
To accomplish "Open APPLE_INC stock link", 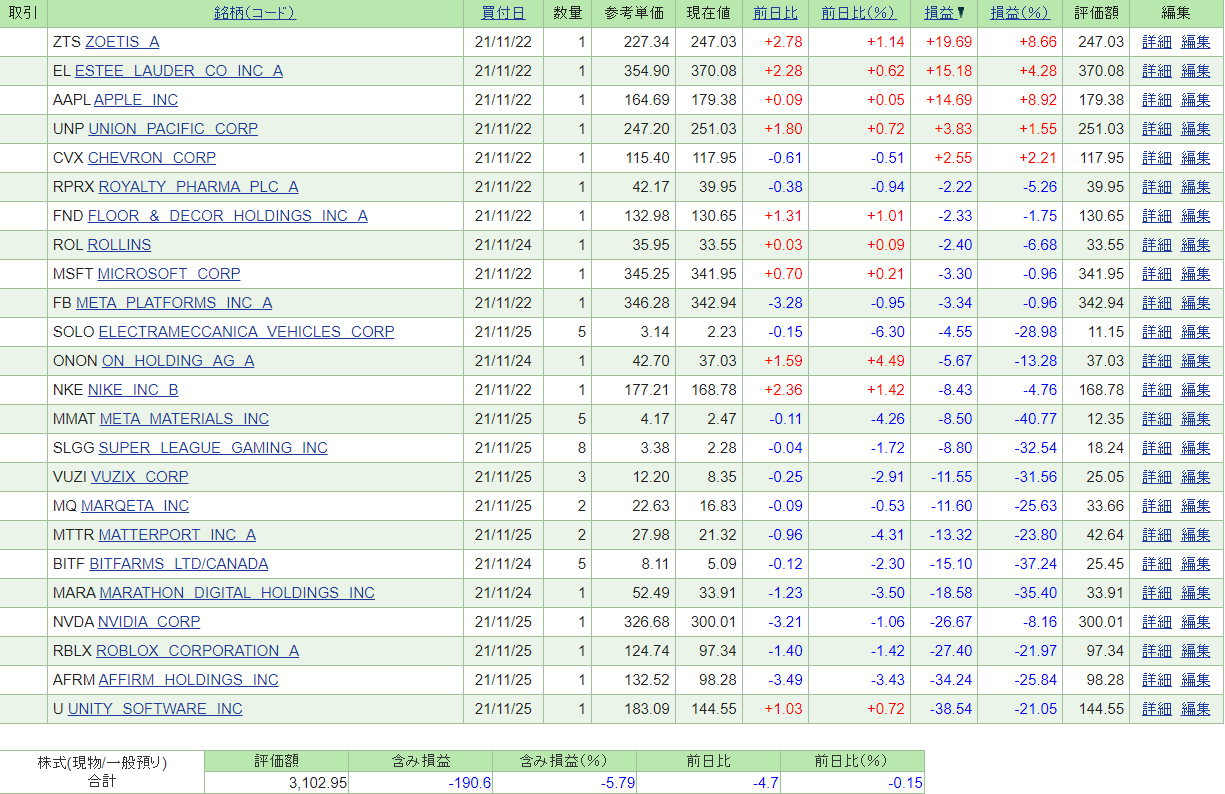I will click(136, 100).
